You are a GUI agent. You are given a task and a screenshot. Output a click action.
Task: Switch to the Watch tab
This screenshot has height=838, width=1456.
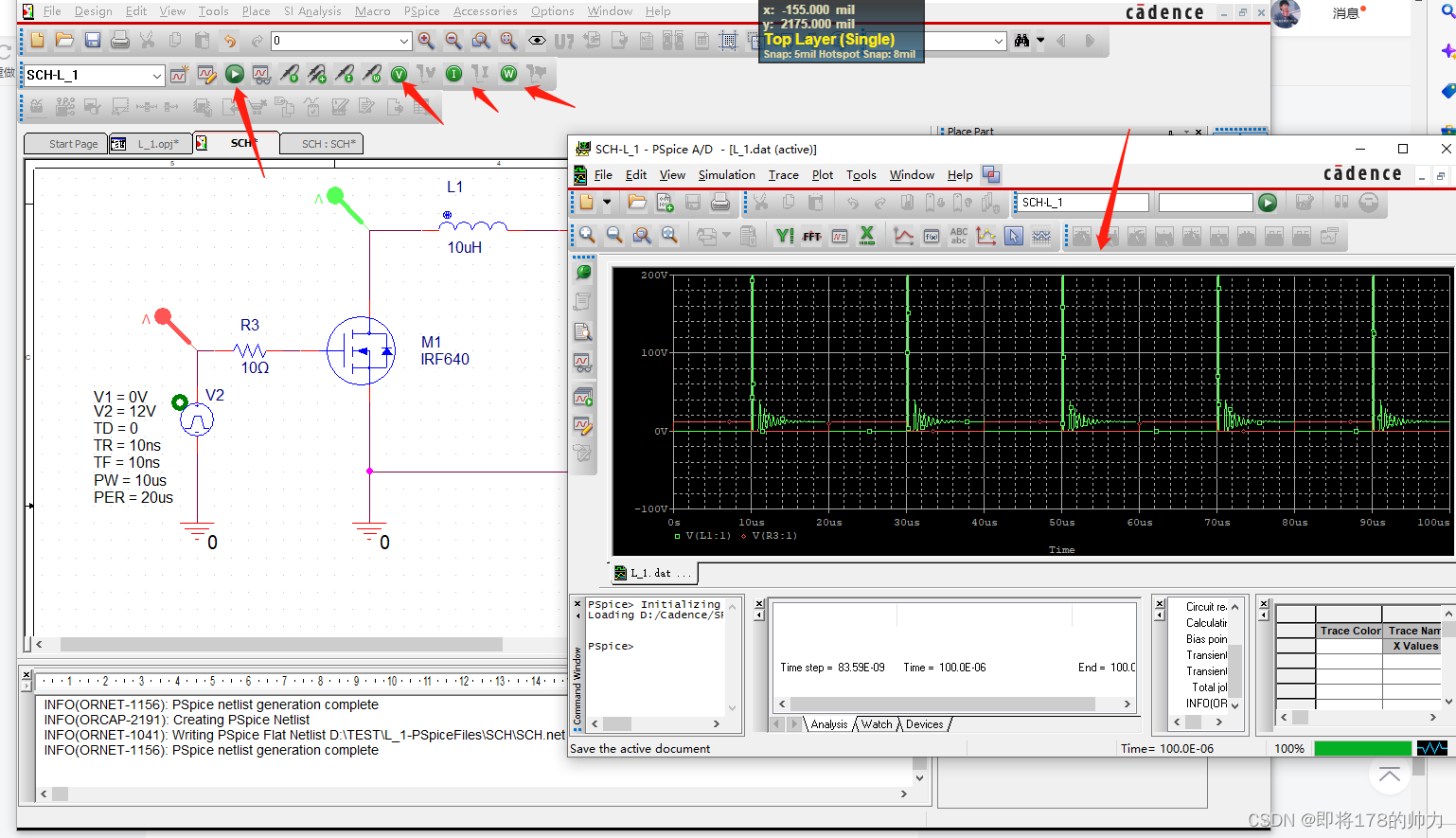click(x=877, y=724)
